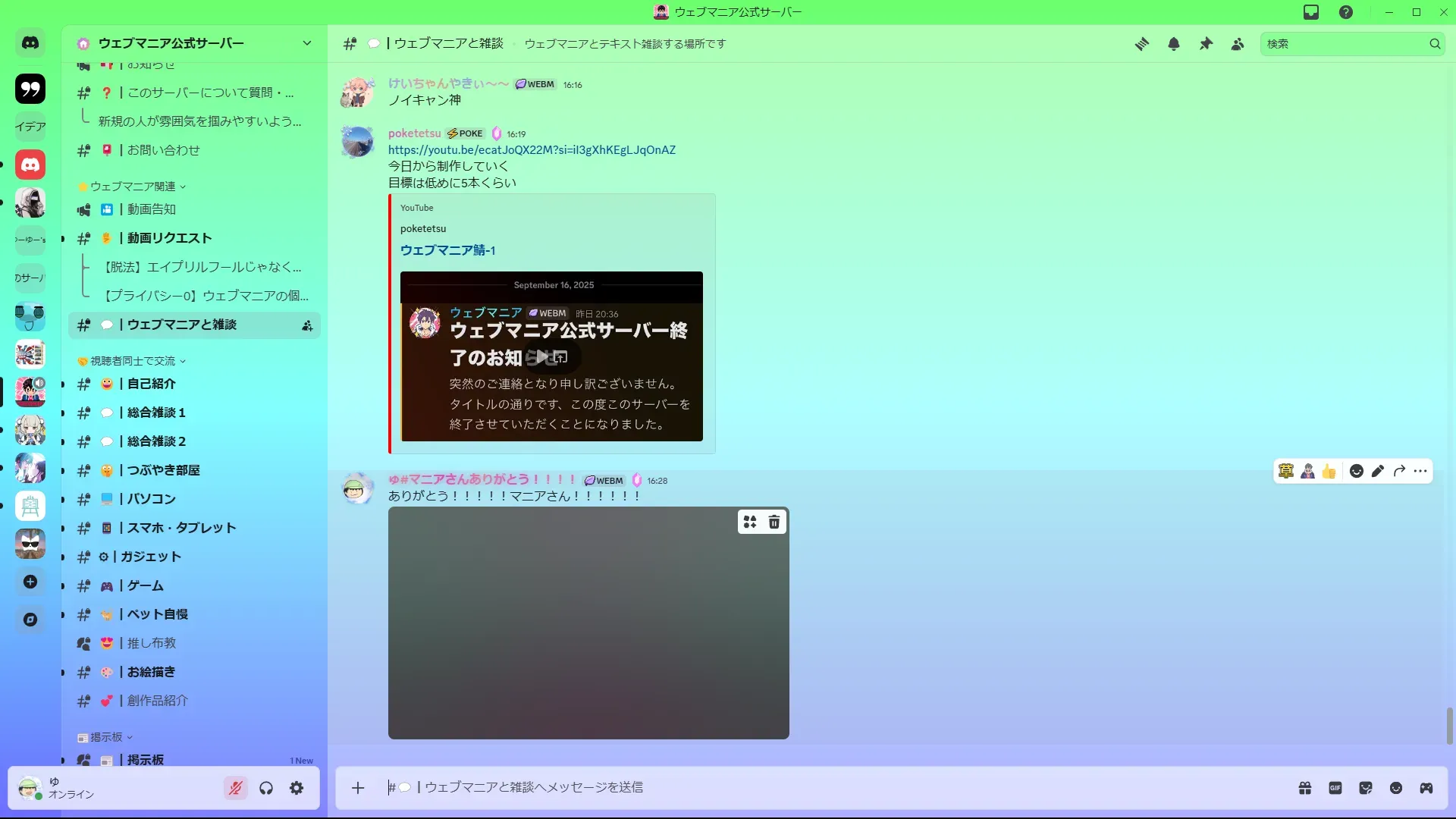The image size is (1456, 819).
Task: Collapse the ウェブマニア関連 category
Action: tap(133, 187)
